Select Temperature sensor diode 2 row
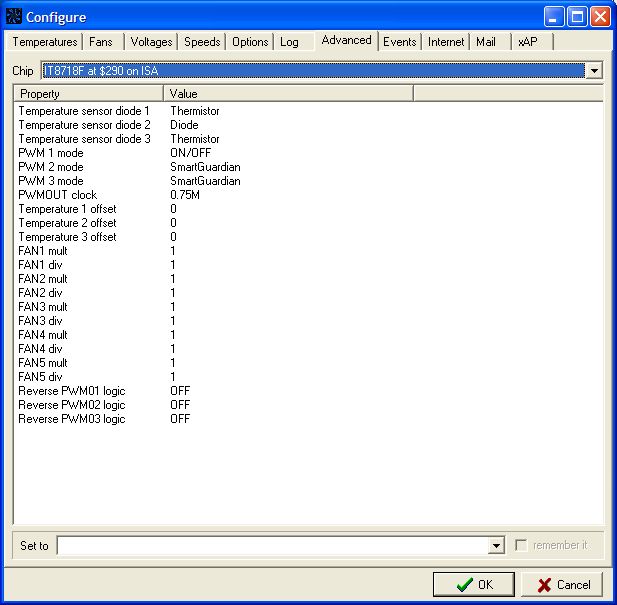617x605 pixels. pos(84,125)
